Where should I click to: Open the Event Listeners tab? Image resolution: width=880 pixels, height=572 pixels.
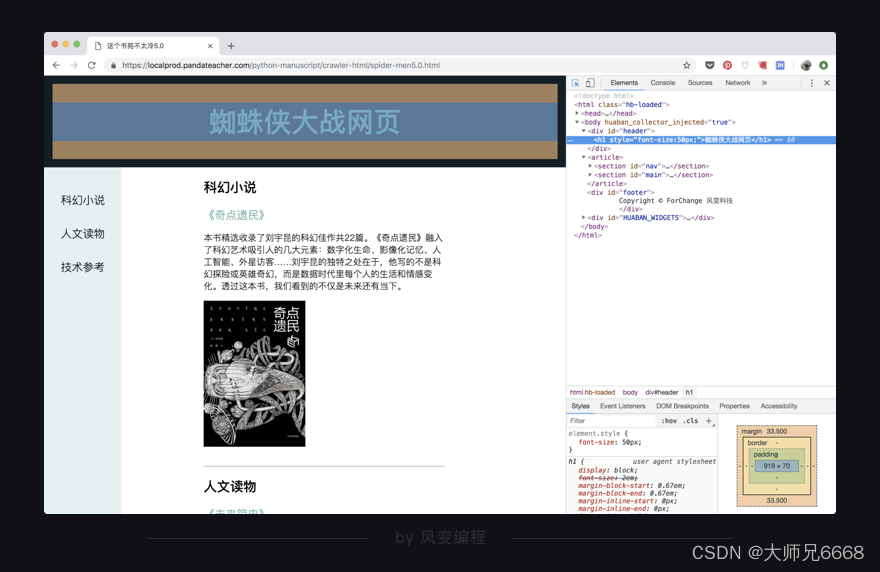(622, 406)
